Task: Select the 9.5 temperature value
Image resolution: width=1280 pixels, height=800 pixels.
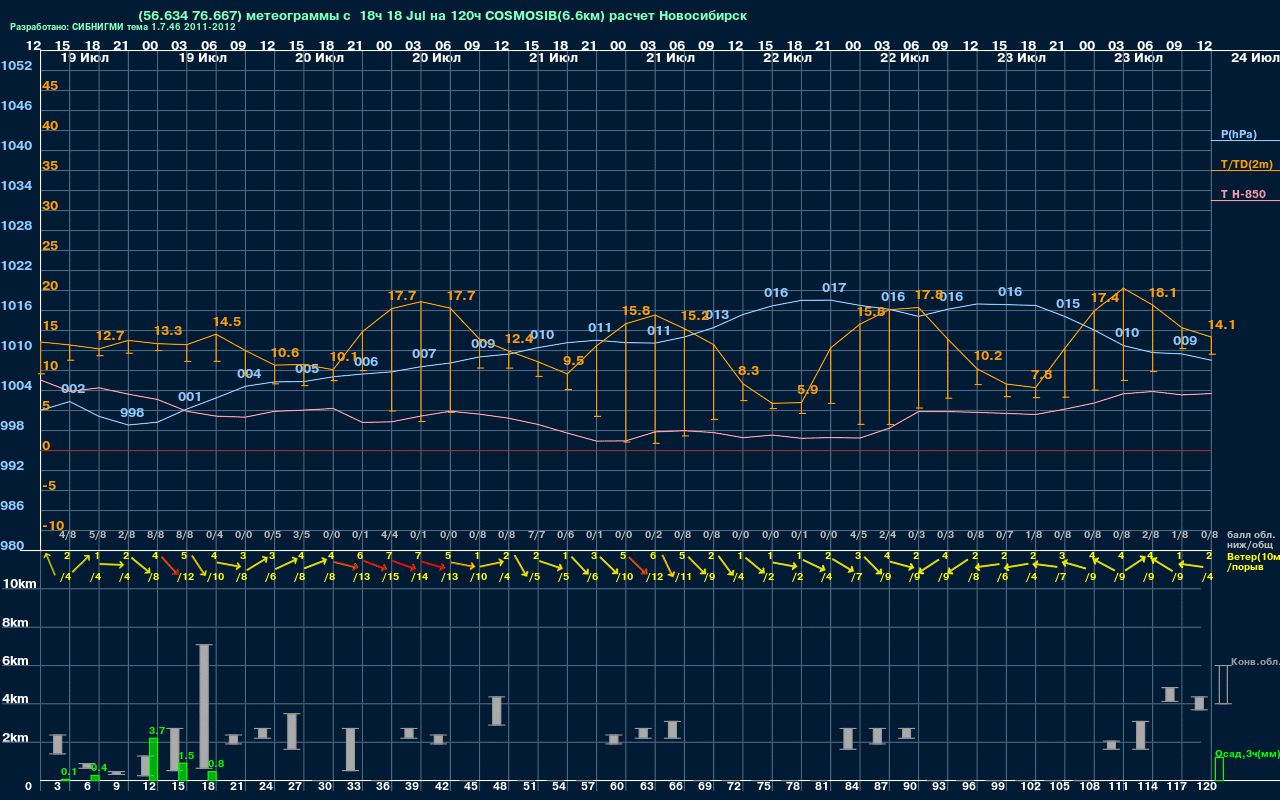Action: coord(574,361)
